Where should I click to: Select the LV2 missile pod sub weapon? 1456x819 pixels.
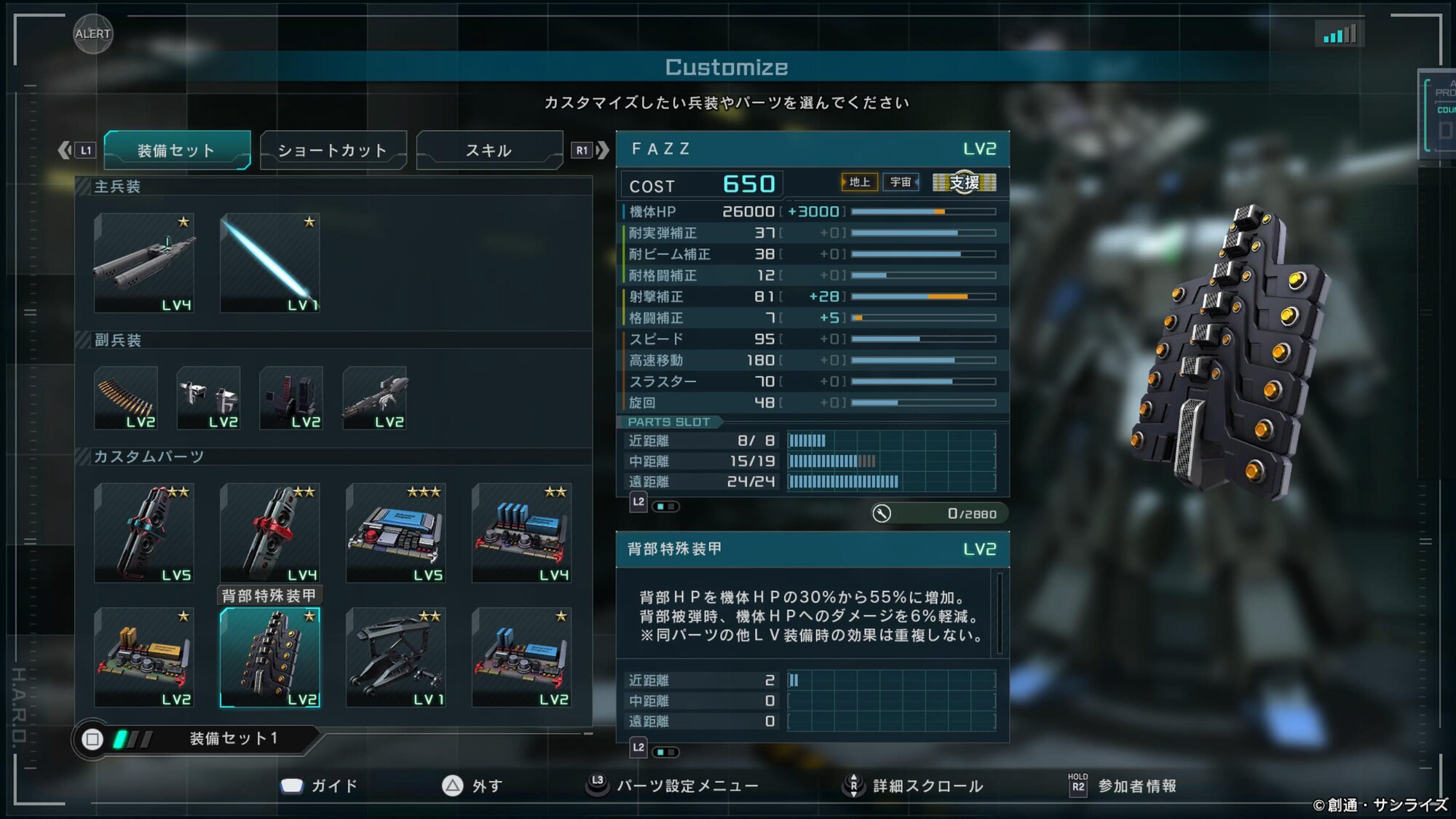291,398
